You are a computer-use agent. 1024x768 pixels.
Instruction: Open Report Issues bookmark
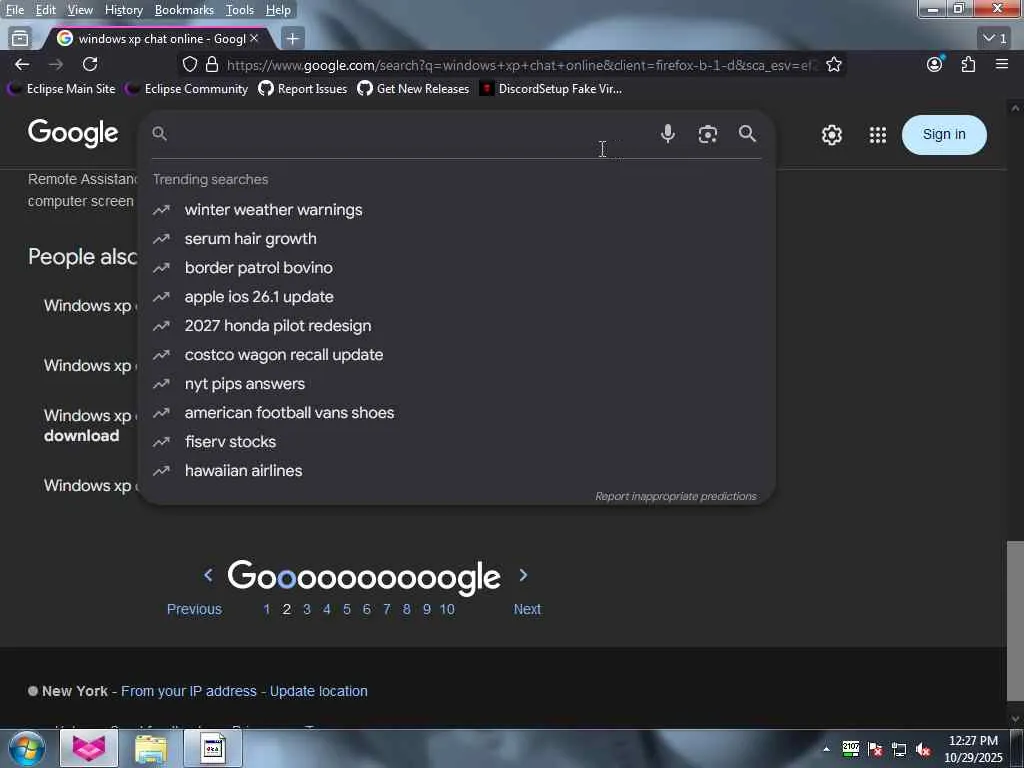pos(302,89)
